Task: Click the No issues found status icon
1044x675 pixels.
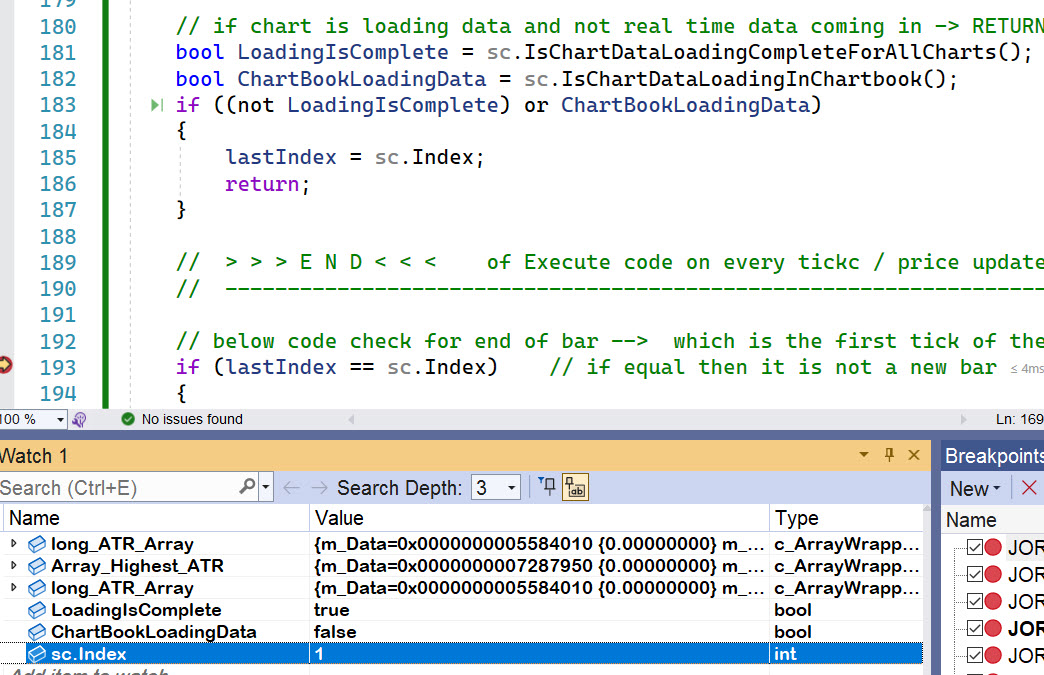Action: coord(128,419)
